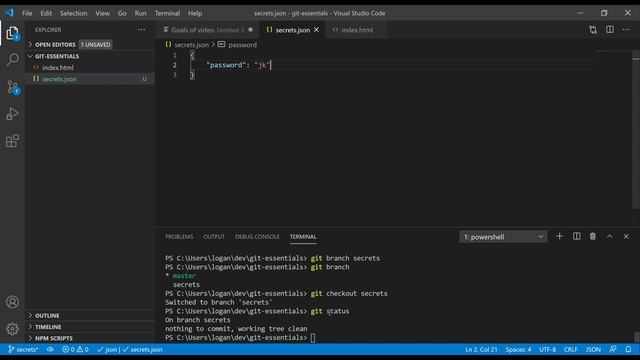The width and height of the screenshot is (640, 360).
Task: Create a new terminal with plus icon
Action: 559,236
